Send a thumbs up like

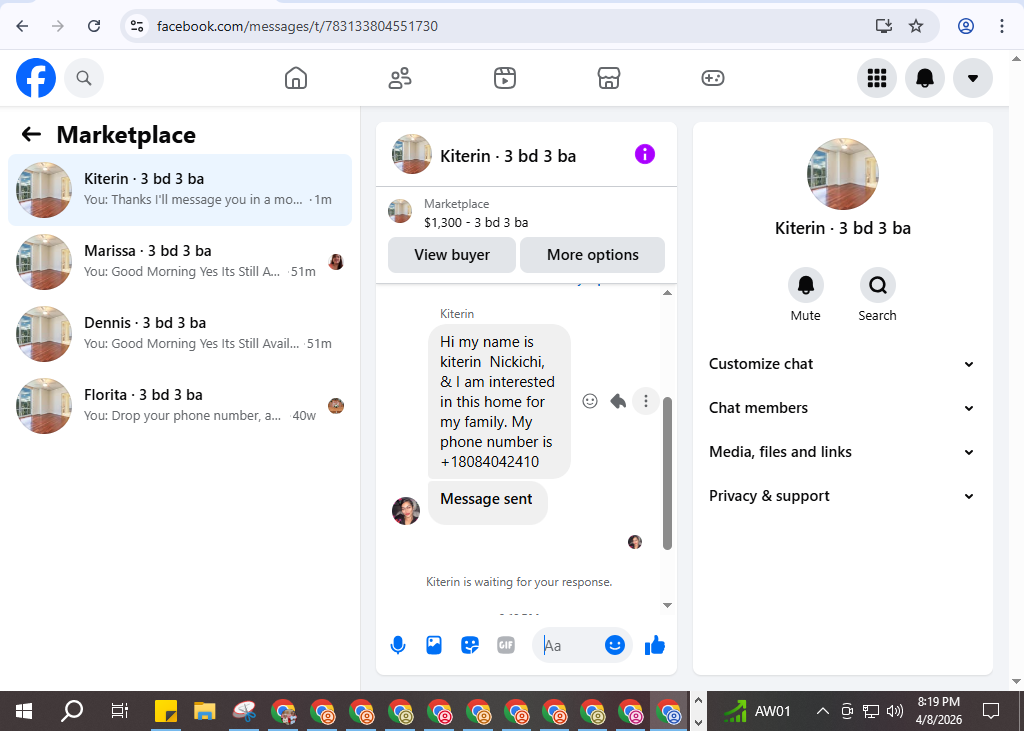[x=654, y=645]
